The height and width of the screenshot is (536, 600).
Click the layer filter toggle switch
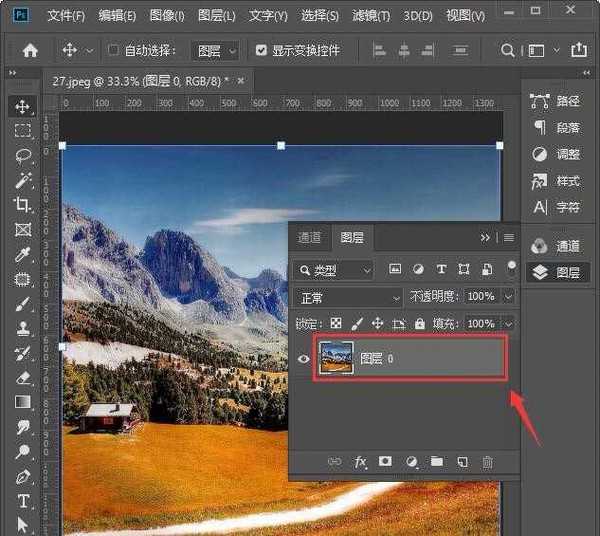tap(512, 269)
